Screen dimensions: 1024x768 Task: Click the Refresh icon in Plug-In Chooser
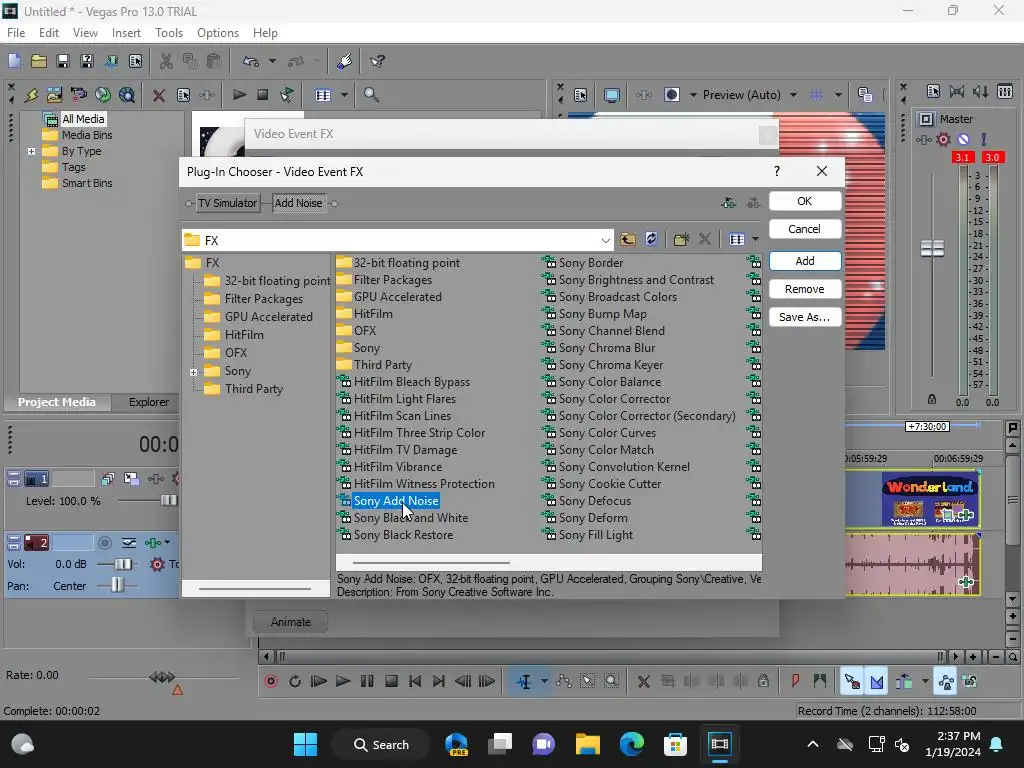click(651, 239)
